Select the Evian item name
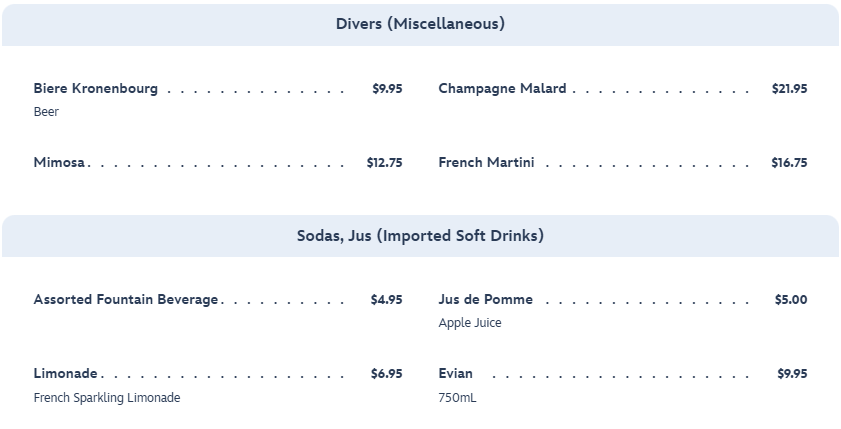Viewport: 841px width, 429px height. (x=456, y=374)
